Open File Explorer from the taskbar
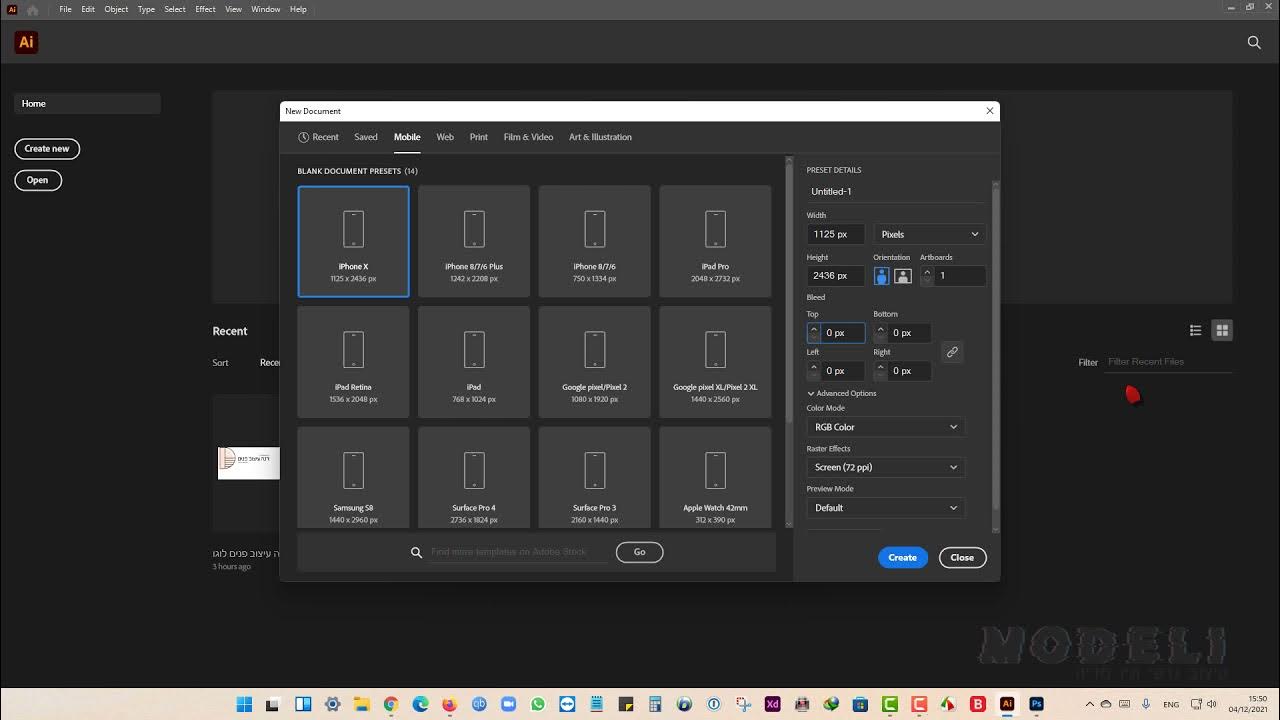 [x=361, y=704]
